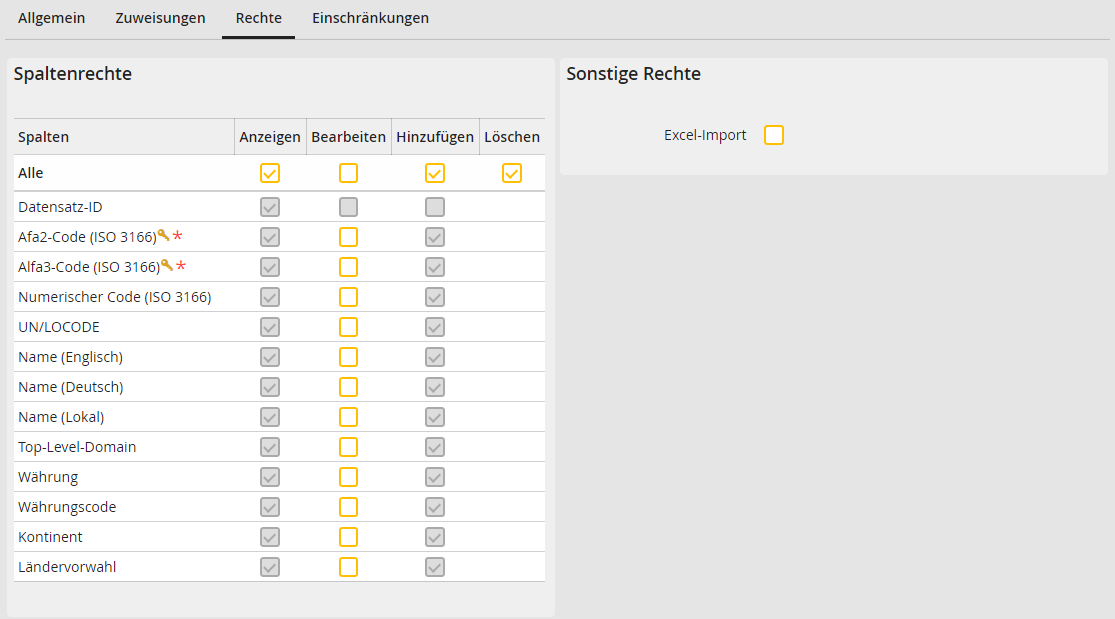Check Bearbeiten for Währung
This screenshot has height=619, width=1115.
tap(348, 476)
